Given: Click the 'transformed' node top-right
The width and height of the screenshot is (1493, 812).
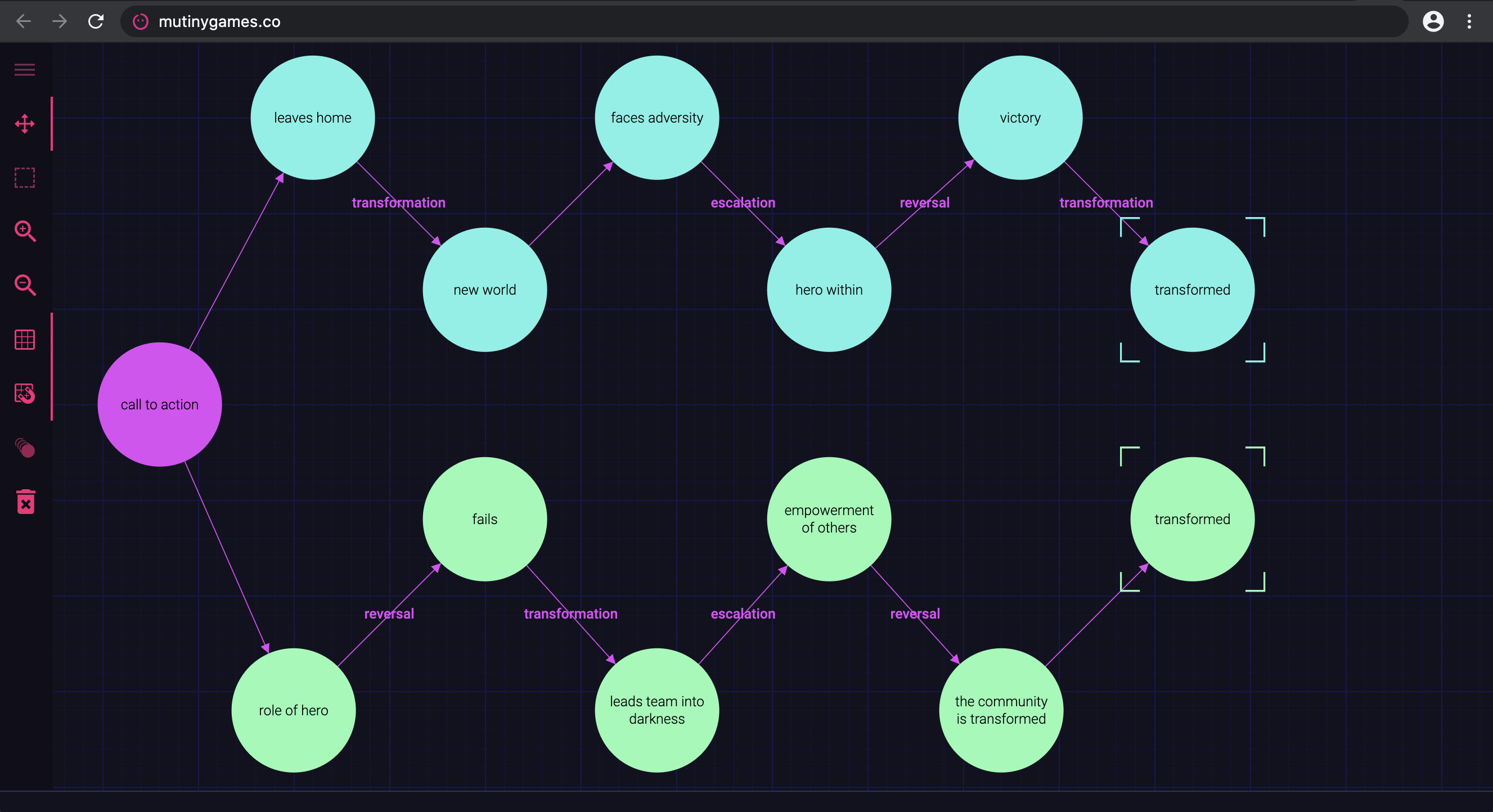Looking at the screenshot, I should tap(1191, 289).
